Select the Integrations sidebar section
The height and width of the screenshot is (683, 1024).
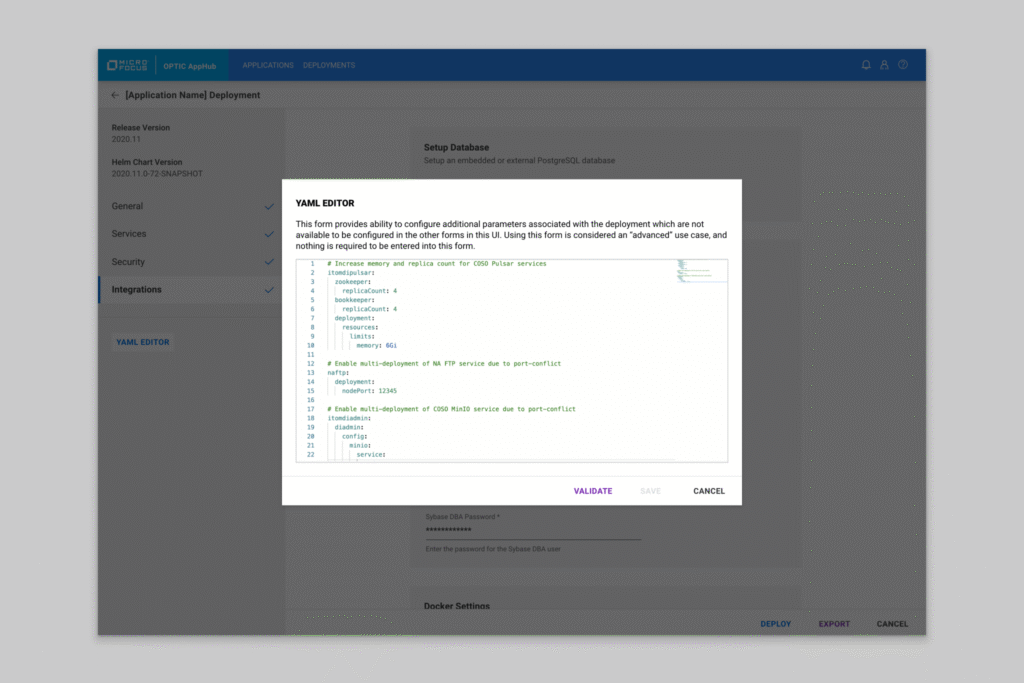(x=137, y=290)
